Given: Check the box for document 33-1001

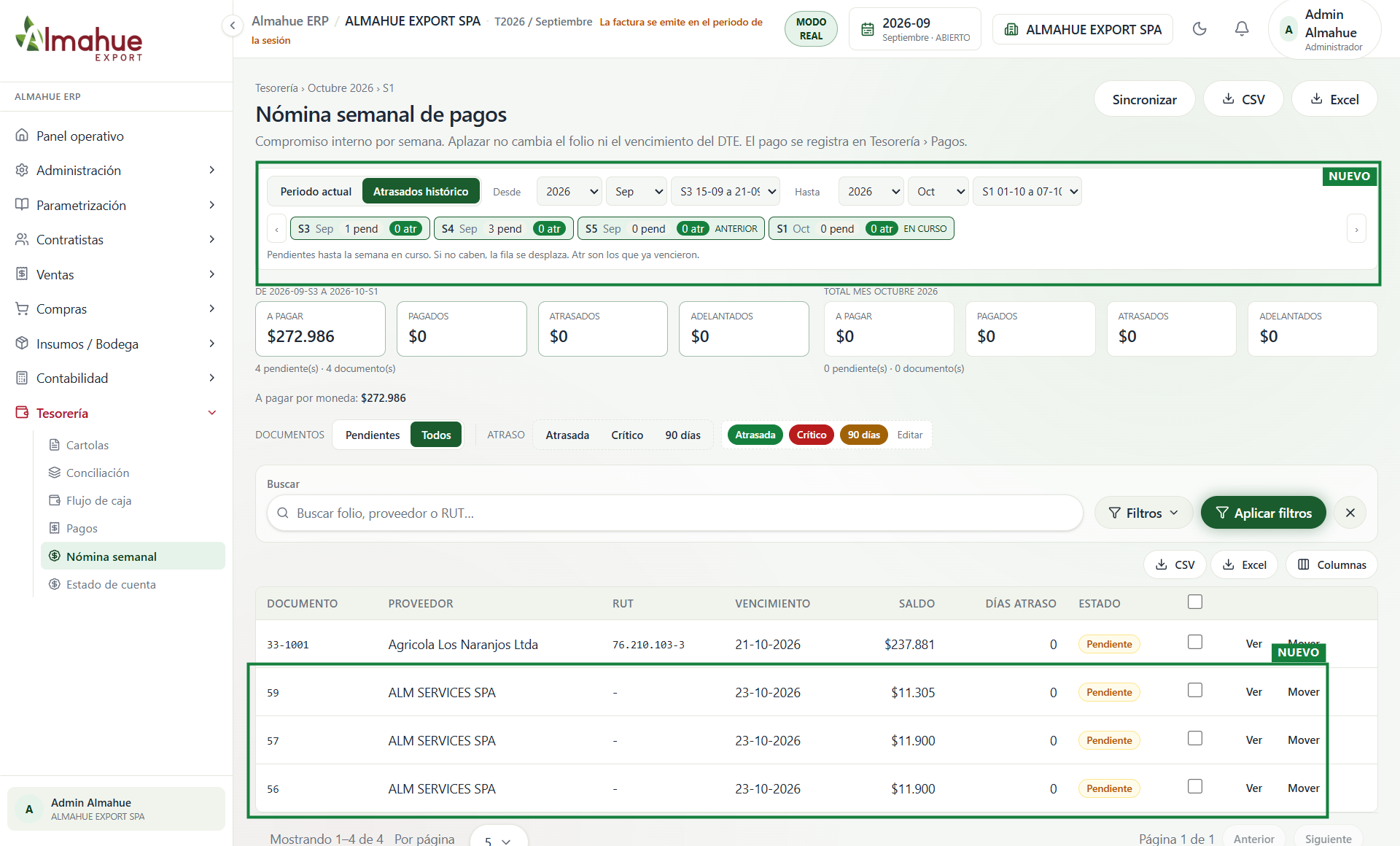Looking at the screenshot, I should [x=1195, y=642].
